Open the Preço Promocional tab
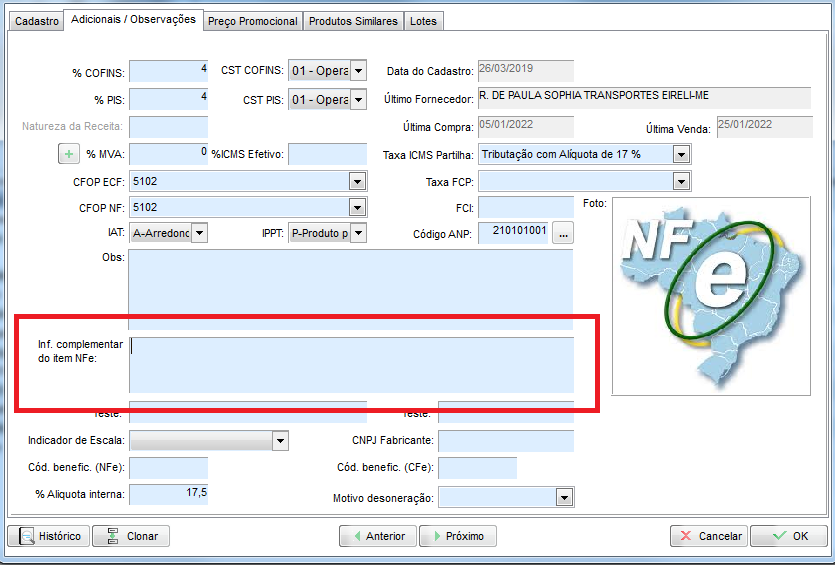 (252, 21)
